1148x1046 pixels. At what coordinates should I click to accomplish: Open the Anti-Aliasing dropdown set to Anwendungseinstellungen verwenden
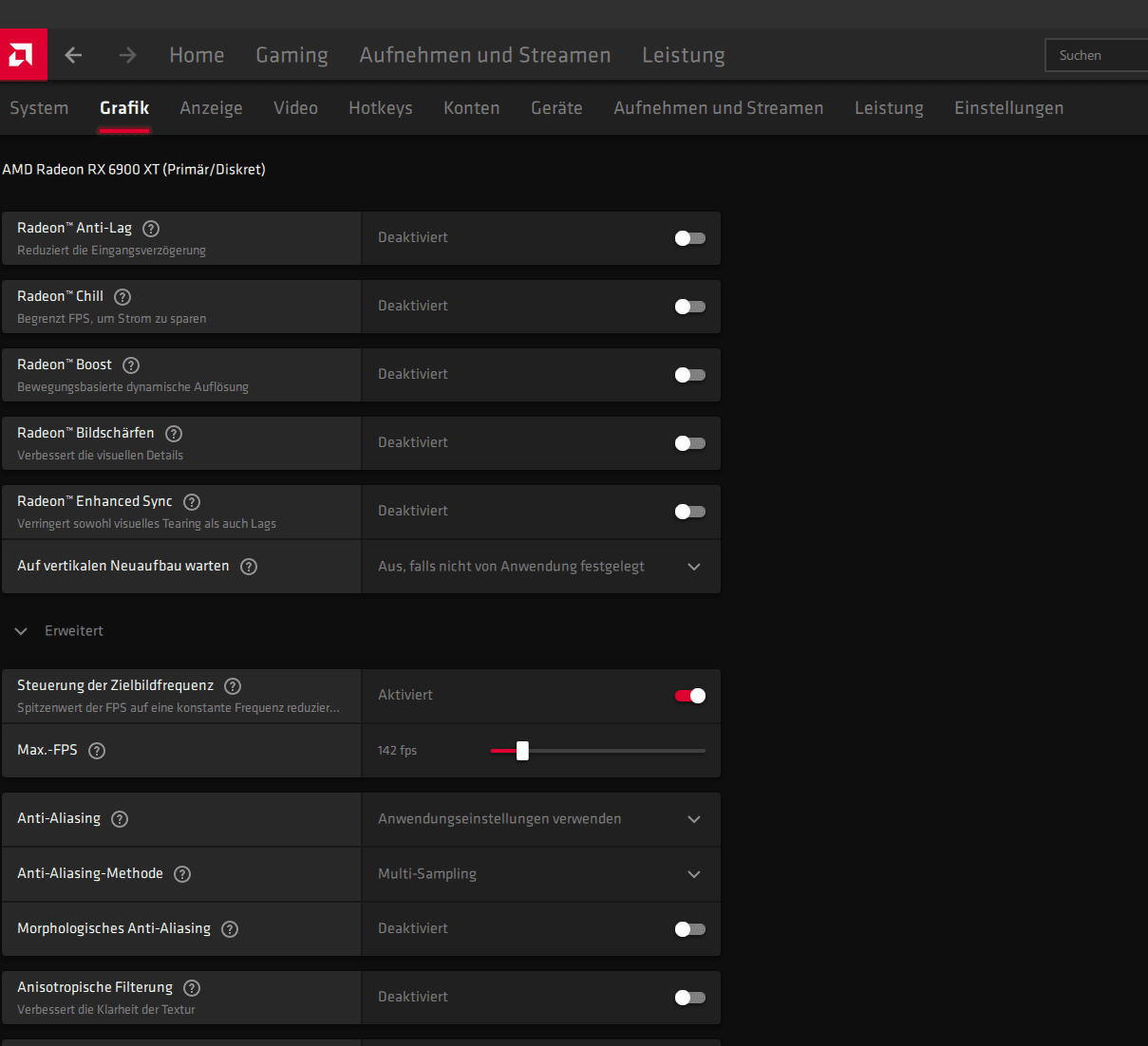tap(540, 819)
